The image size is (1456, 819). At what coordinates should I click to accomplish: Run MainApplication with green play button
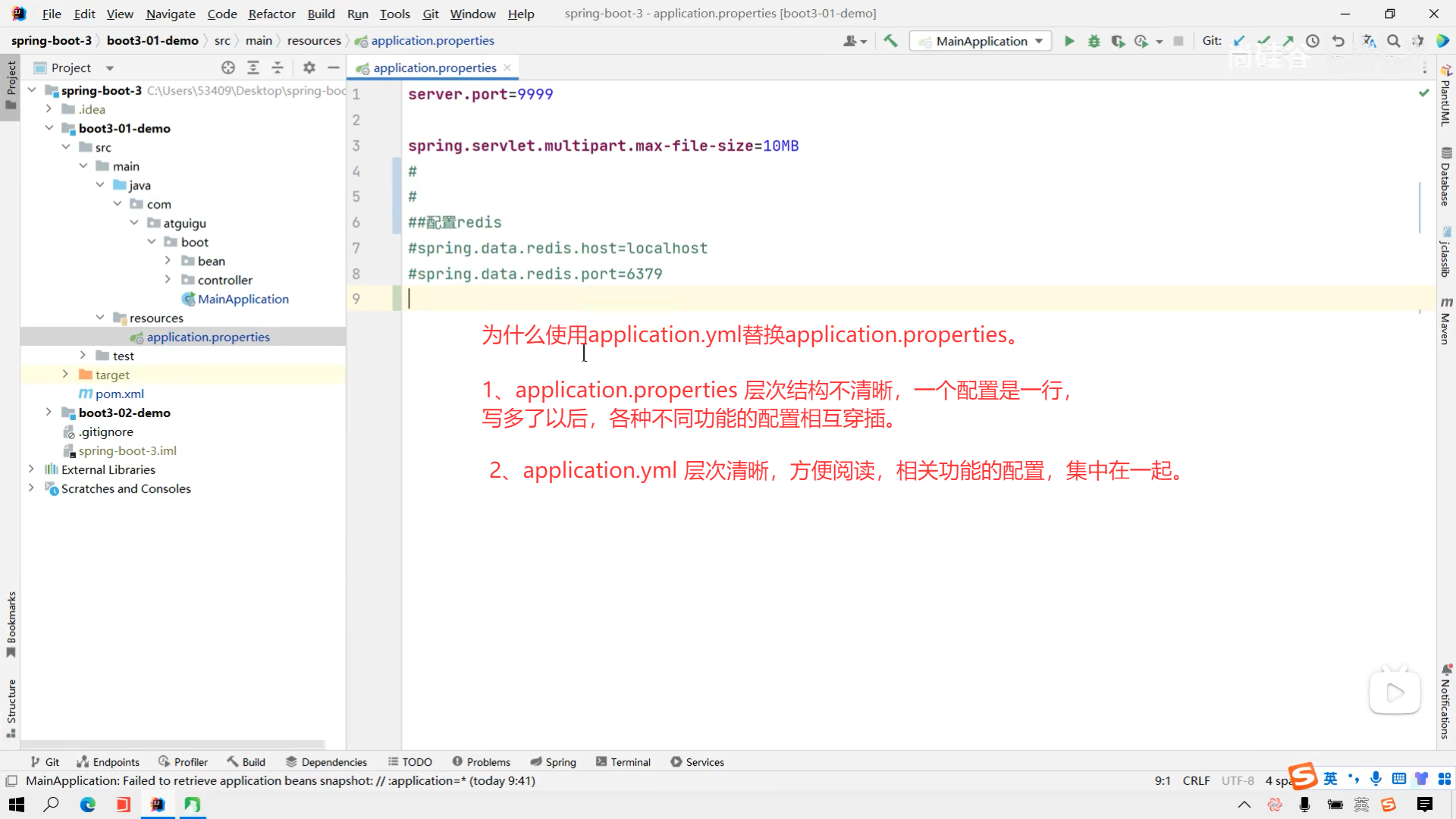pos(1069,41)
